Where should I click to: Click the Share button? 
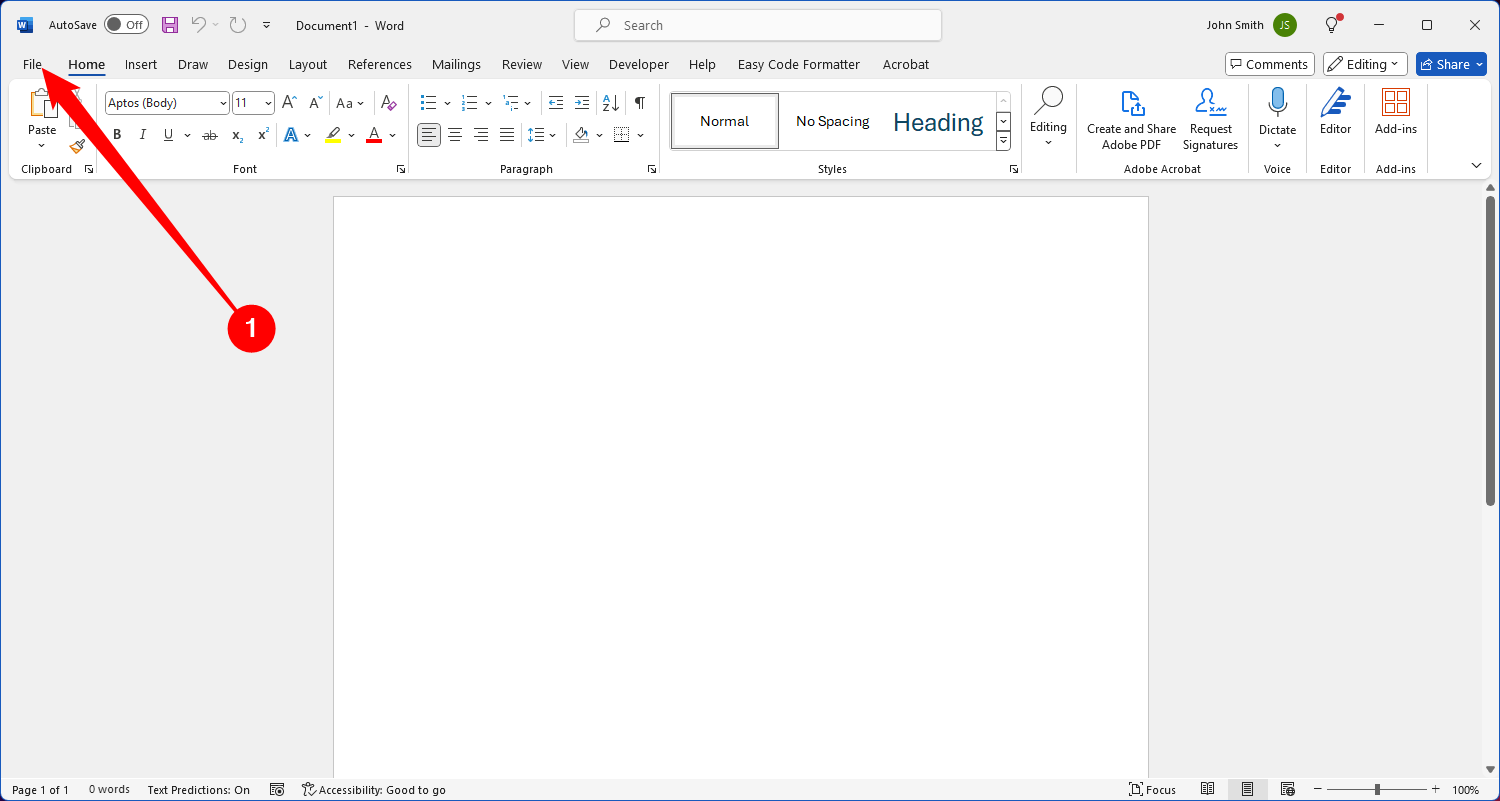(1451, 64)
